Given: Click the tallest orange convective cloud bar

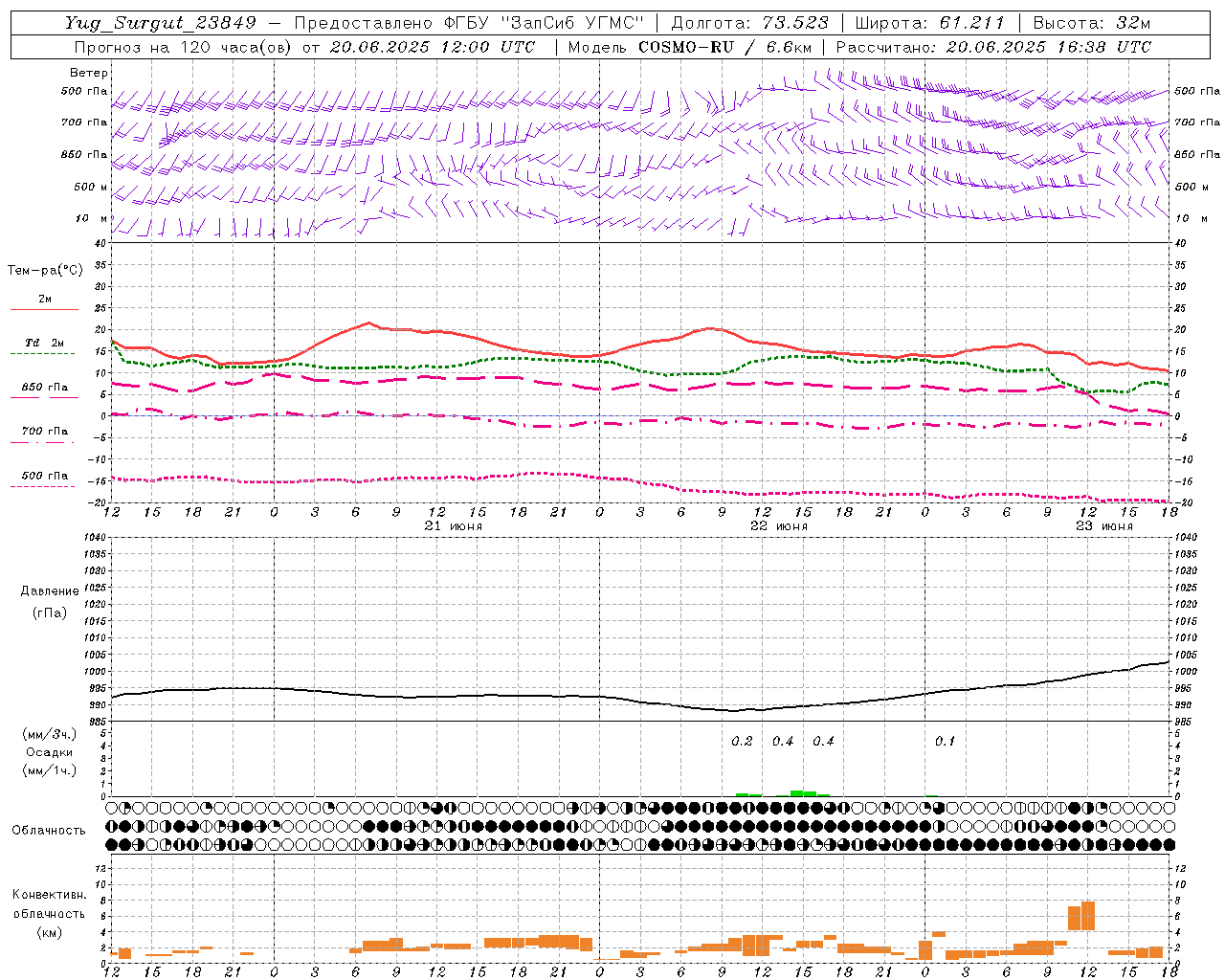Looking at the screenshot, I should [x=1087, y=915].
